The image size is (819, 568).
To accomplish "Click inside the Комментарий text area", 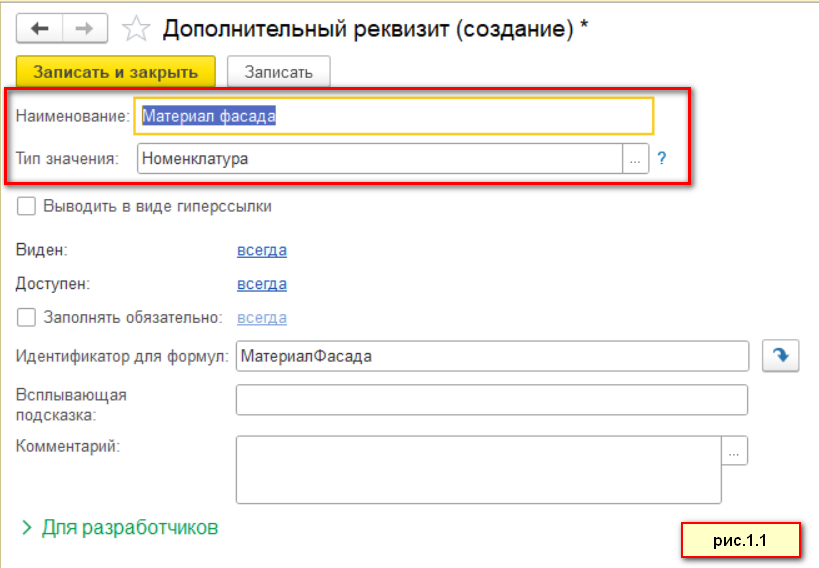I will [478, 470].
